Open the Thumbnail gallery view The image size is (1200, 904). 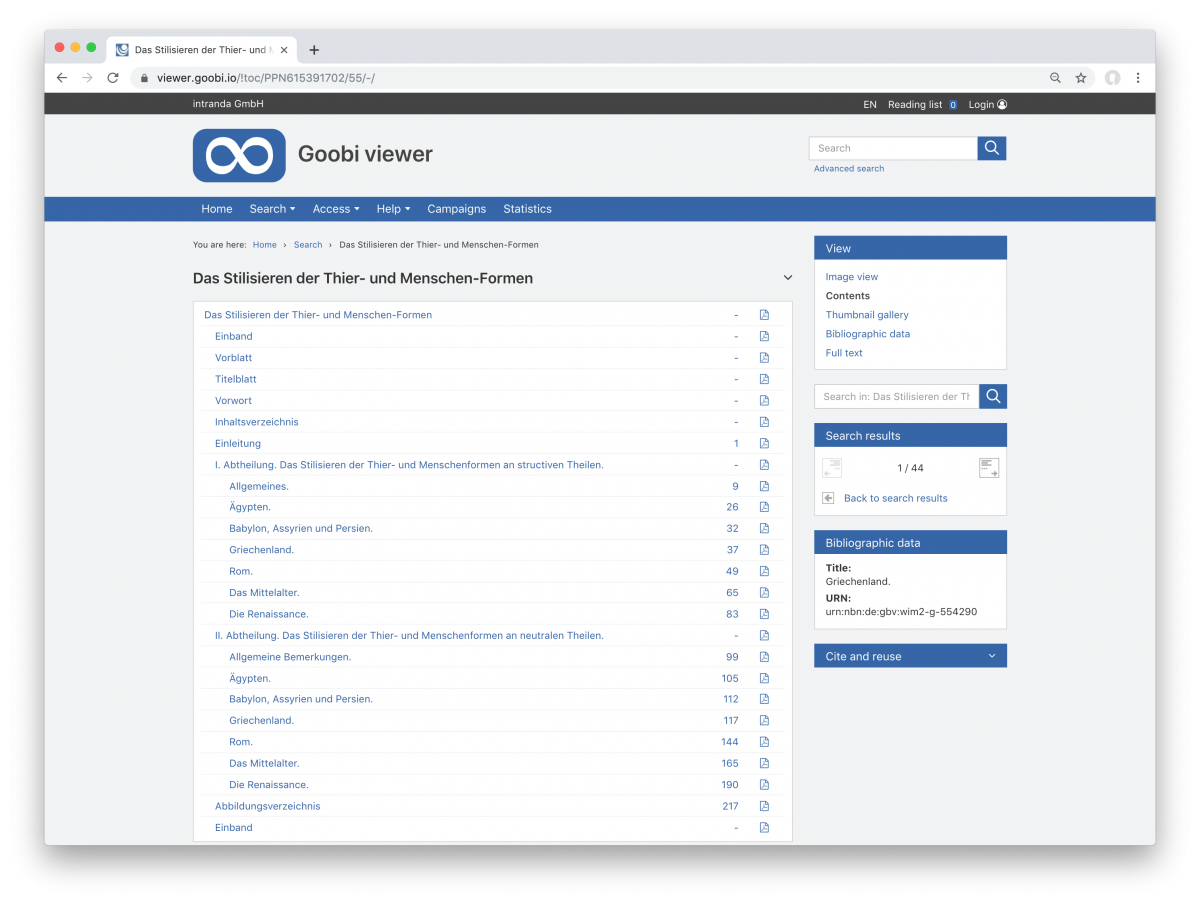pos(866,314)
